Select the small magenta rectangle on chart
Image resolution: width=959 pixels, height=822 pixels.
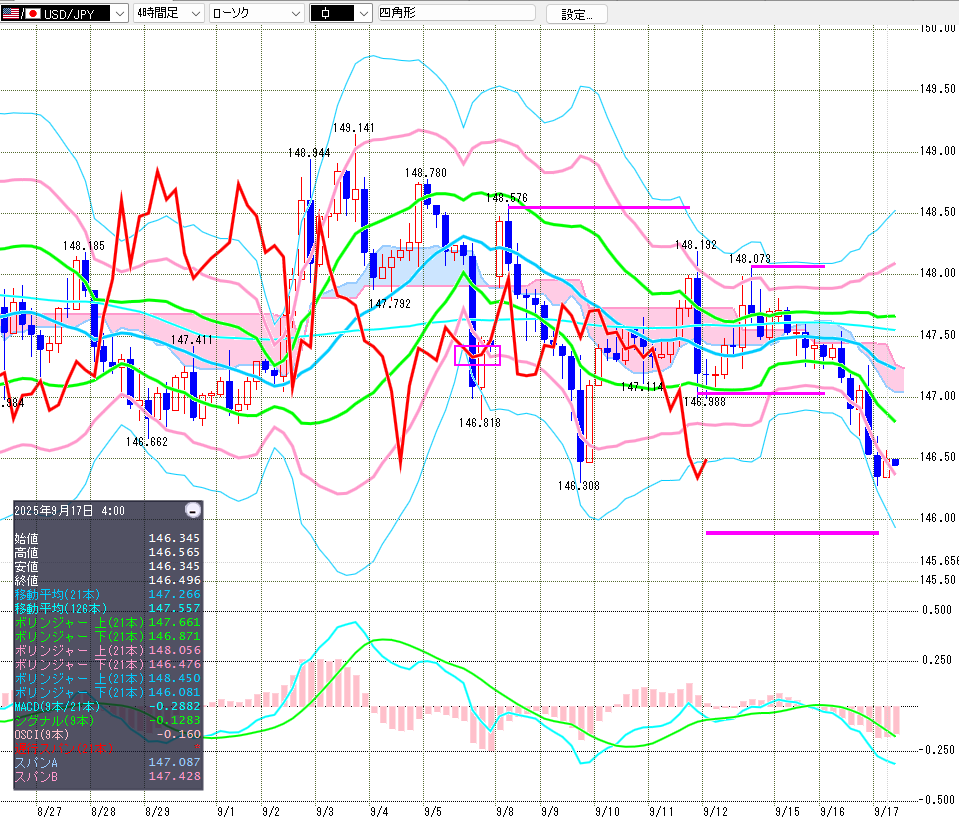477,355
